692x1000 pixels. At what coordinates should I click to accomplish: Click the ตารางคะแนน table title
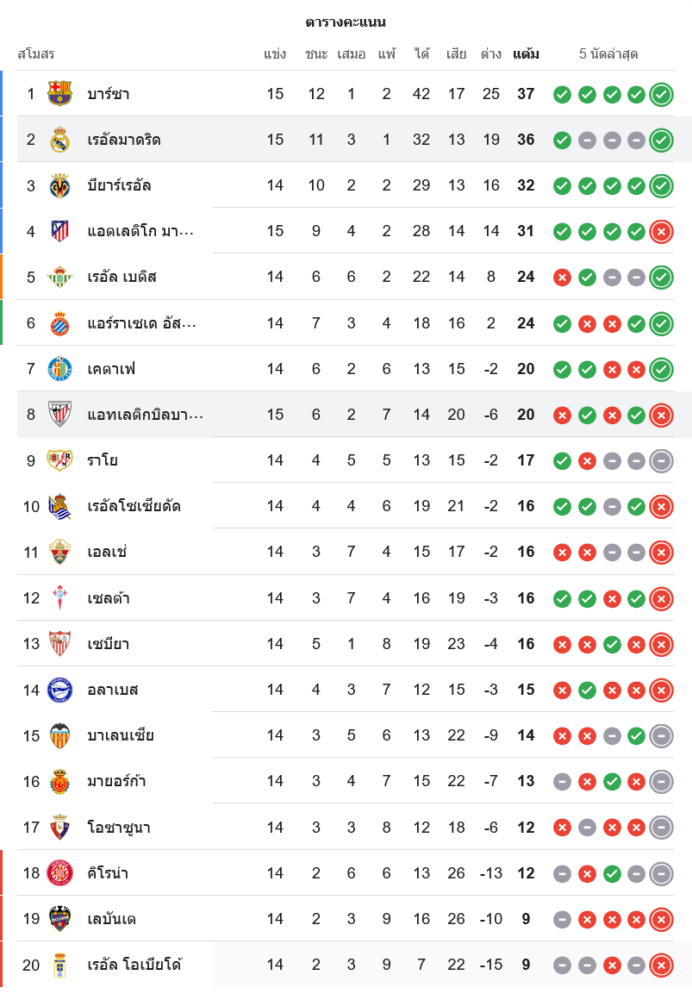346,22
